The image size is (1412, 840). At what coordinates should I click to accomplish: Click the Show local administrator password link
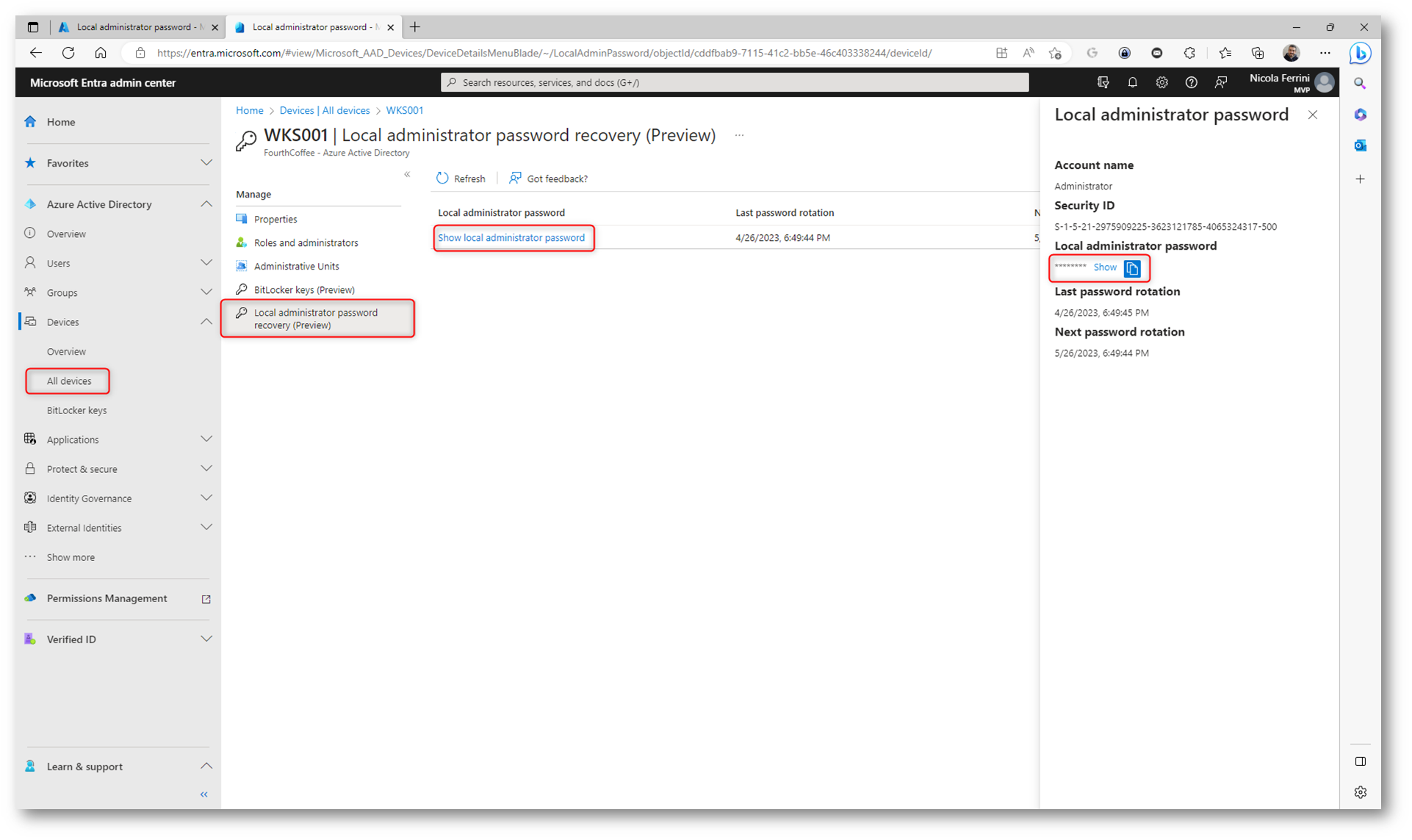pyautogui.click(x=511, y=238)
